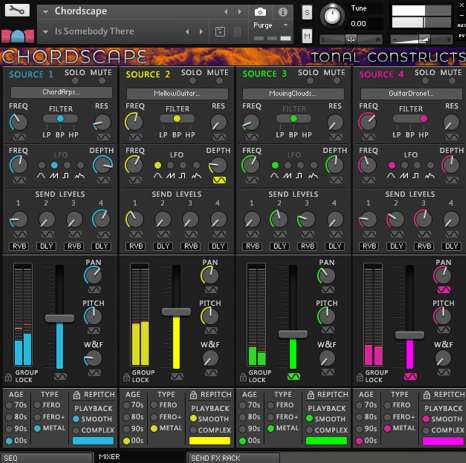The width and height of the screenshot is (466, 463).
Task: Click the header pan slider
Action: [351, 40]
